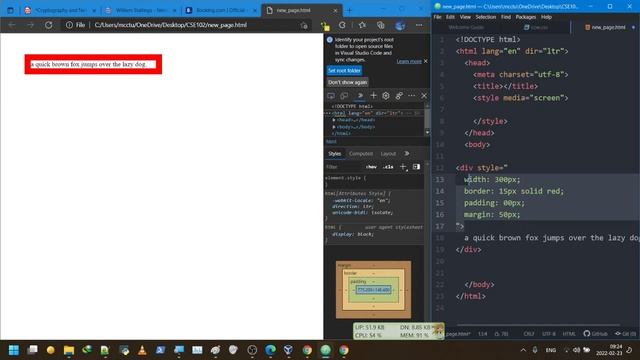Click the DevTools feedback icon
The width and height of the screenshot is (640, 360).
pos(399,96)
